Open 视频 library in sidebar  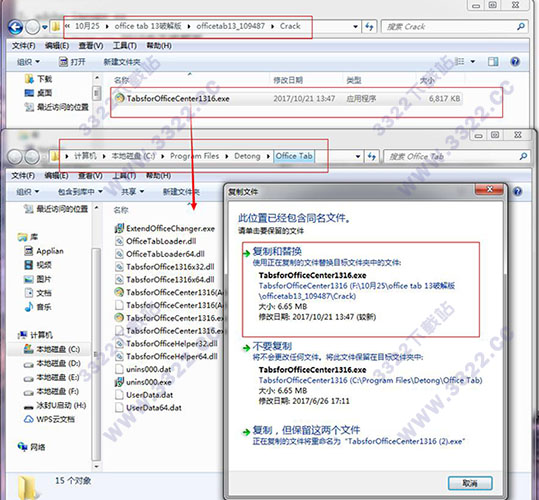pyautogui.click(x=38, y=265)
